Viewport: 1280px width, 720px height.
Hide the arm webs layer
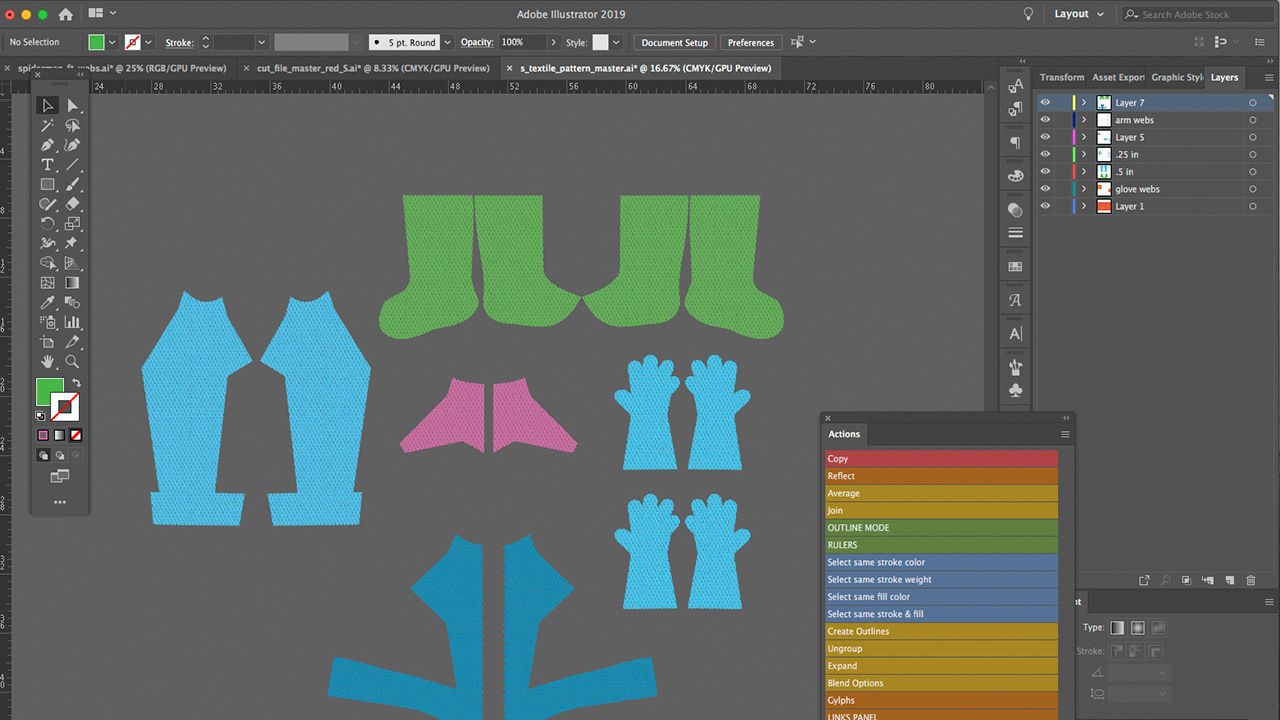click(x=1045, y=120)
